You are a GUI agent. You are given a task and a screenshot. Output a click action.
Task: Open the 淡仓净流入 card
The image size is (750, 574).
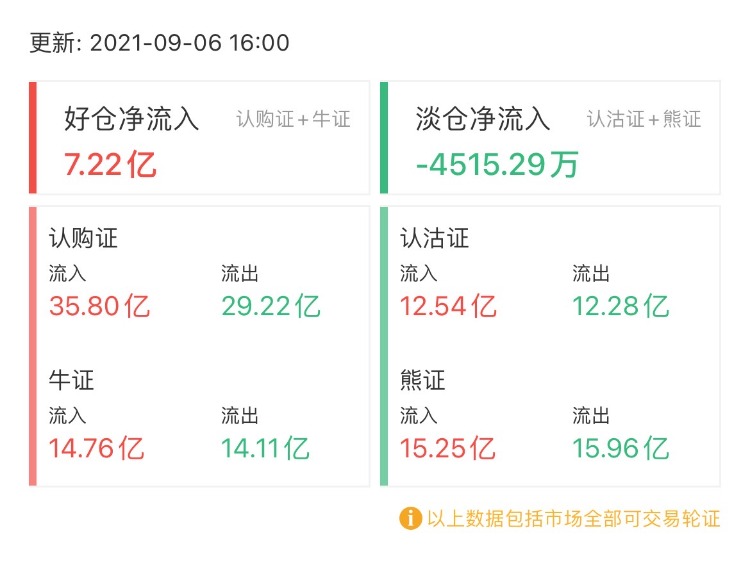click(x=550, y=137)
